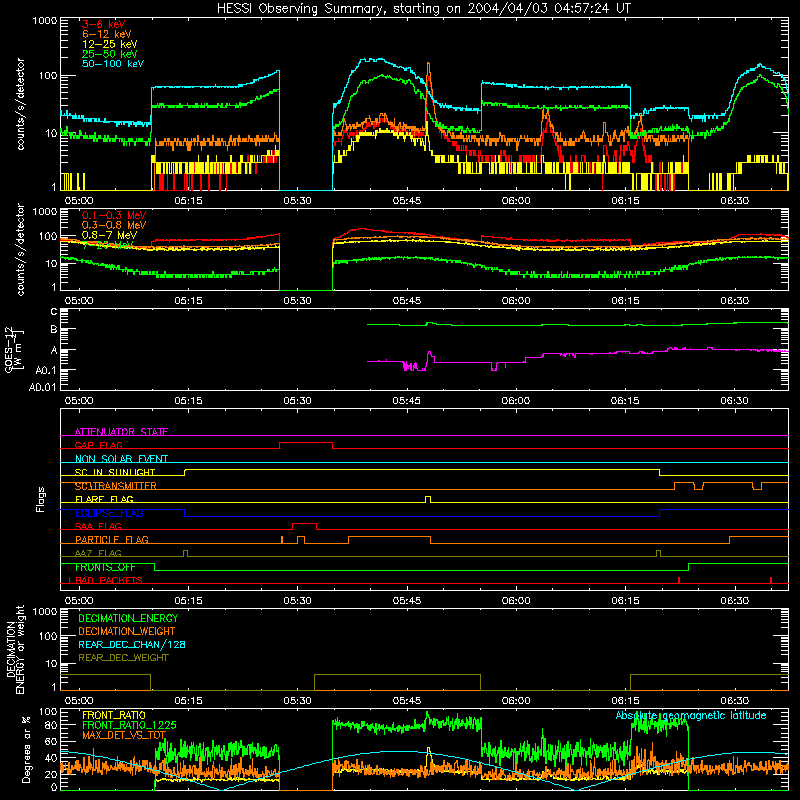Image resolution: width=800 pixels, height=800 pixels.
Task: Click the 'Flags' y-axis label
Action: pos(41,499)
